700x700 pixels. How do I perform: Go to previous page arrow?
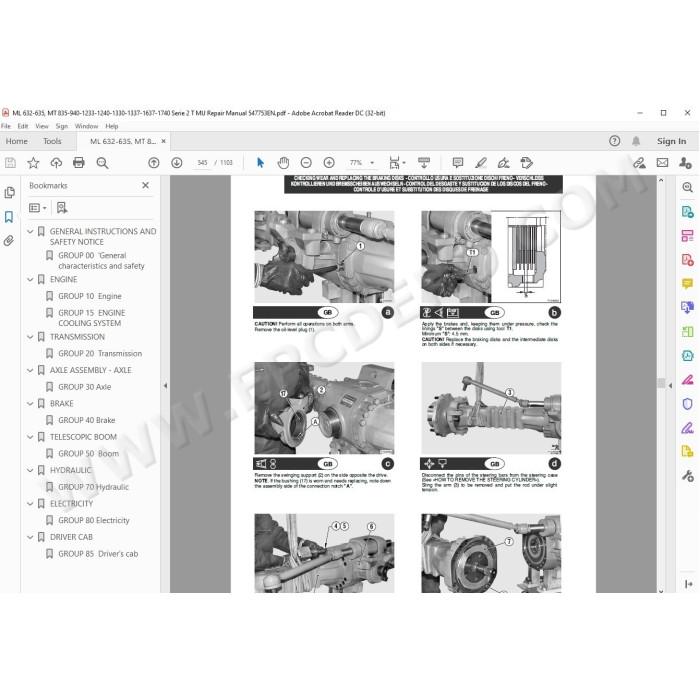[154, 163]
